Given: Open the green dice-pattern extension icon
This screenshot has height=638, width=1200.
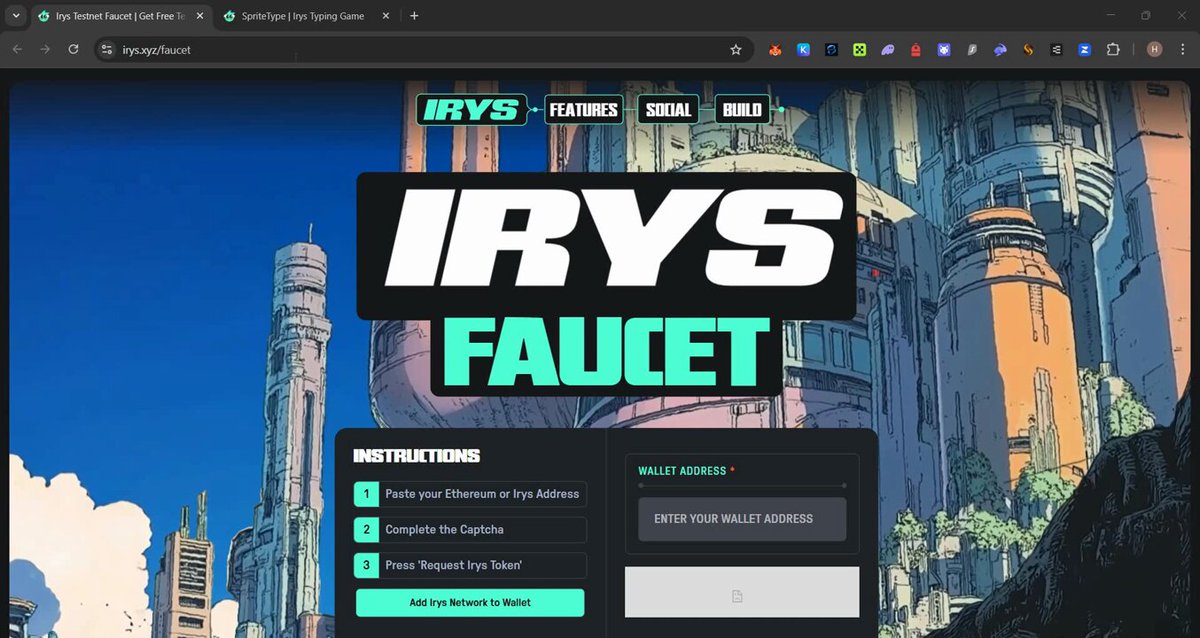Looking at the screenshot, I should click(859, 49).
